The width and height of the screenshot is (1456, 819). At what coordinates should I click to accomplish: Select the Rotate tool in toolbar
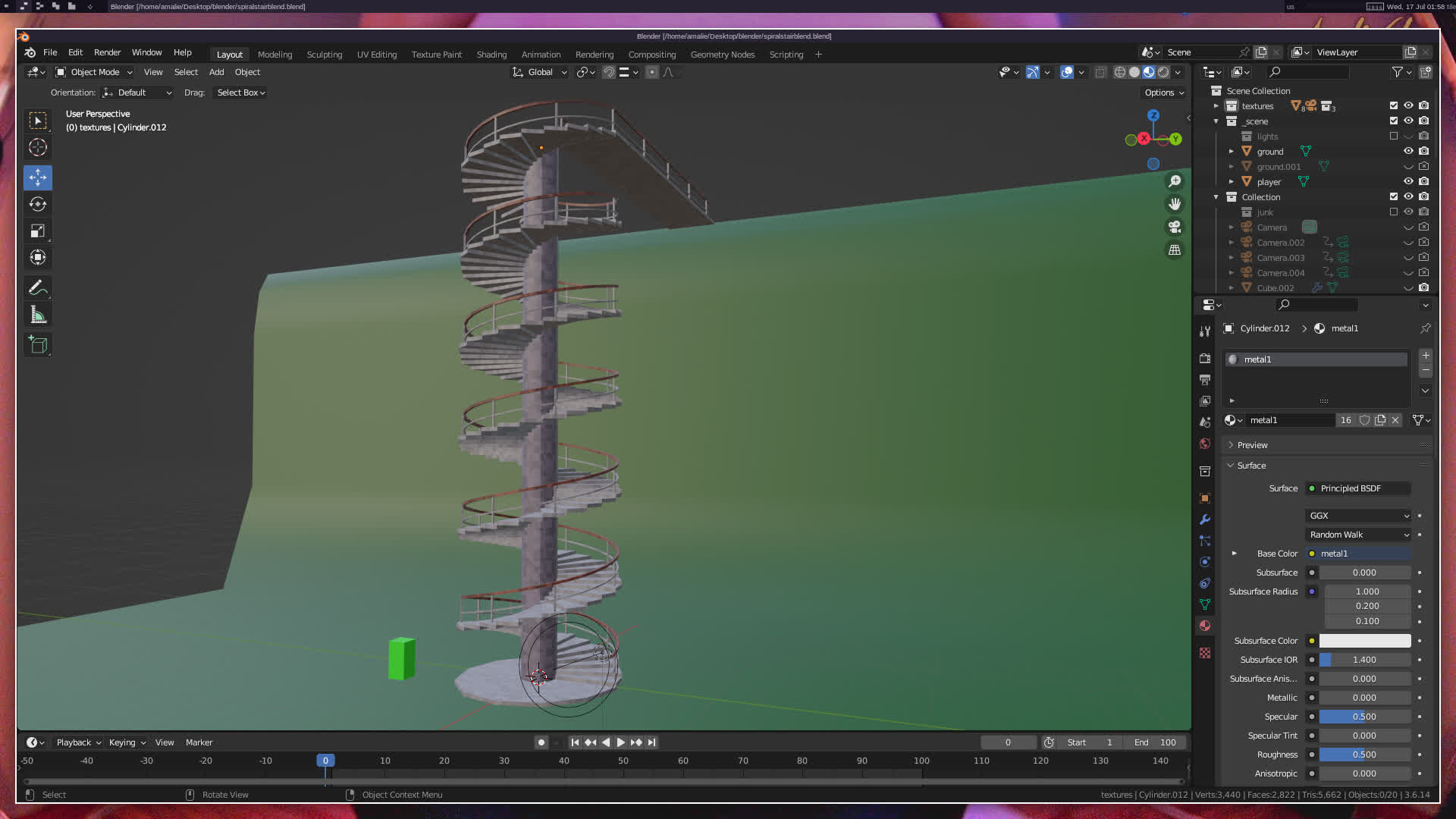[x=38, y=204]
